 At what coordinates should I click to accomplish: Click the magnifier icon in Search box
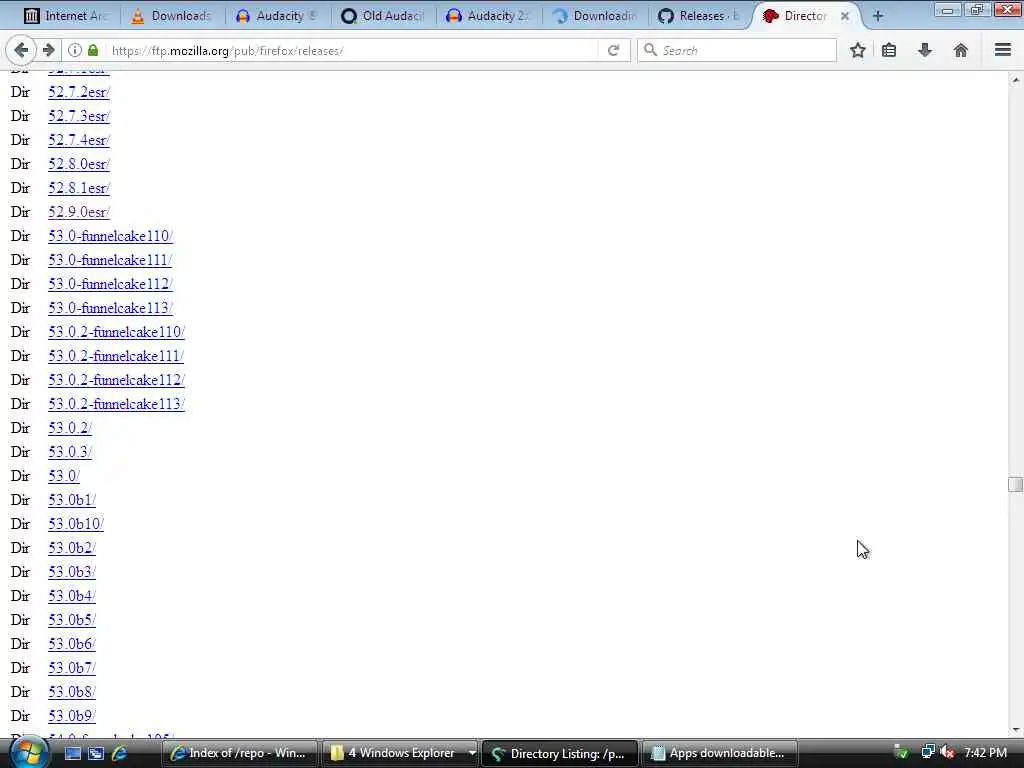tap(650, 50)
